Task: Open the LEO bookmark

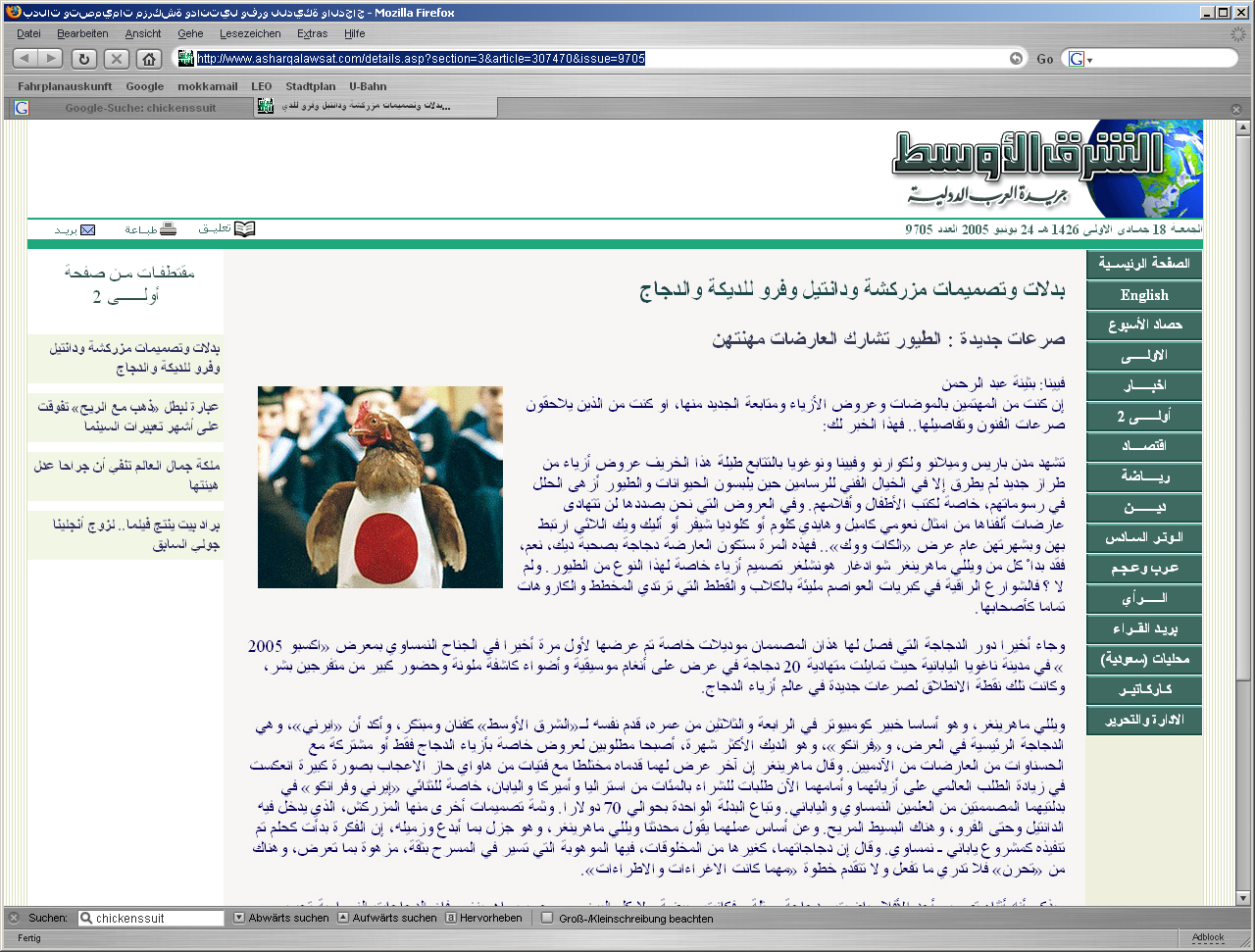Action: (x=262, y=86)
